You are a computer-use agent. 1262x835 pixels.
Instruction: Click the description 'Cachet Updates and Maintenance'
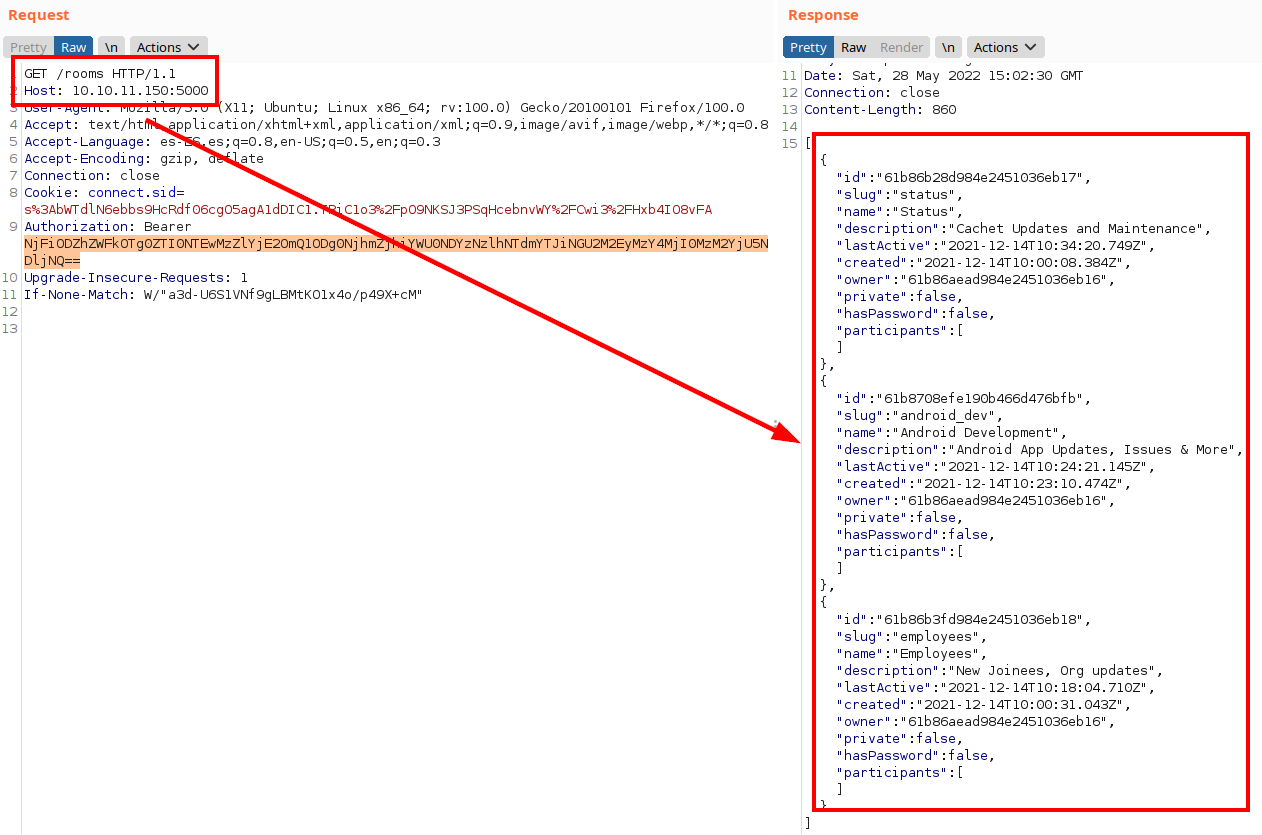click(1080, 229)
